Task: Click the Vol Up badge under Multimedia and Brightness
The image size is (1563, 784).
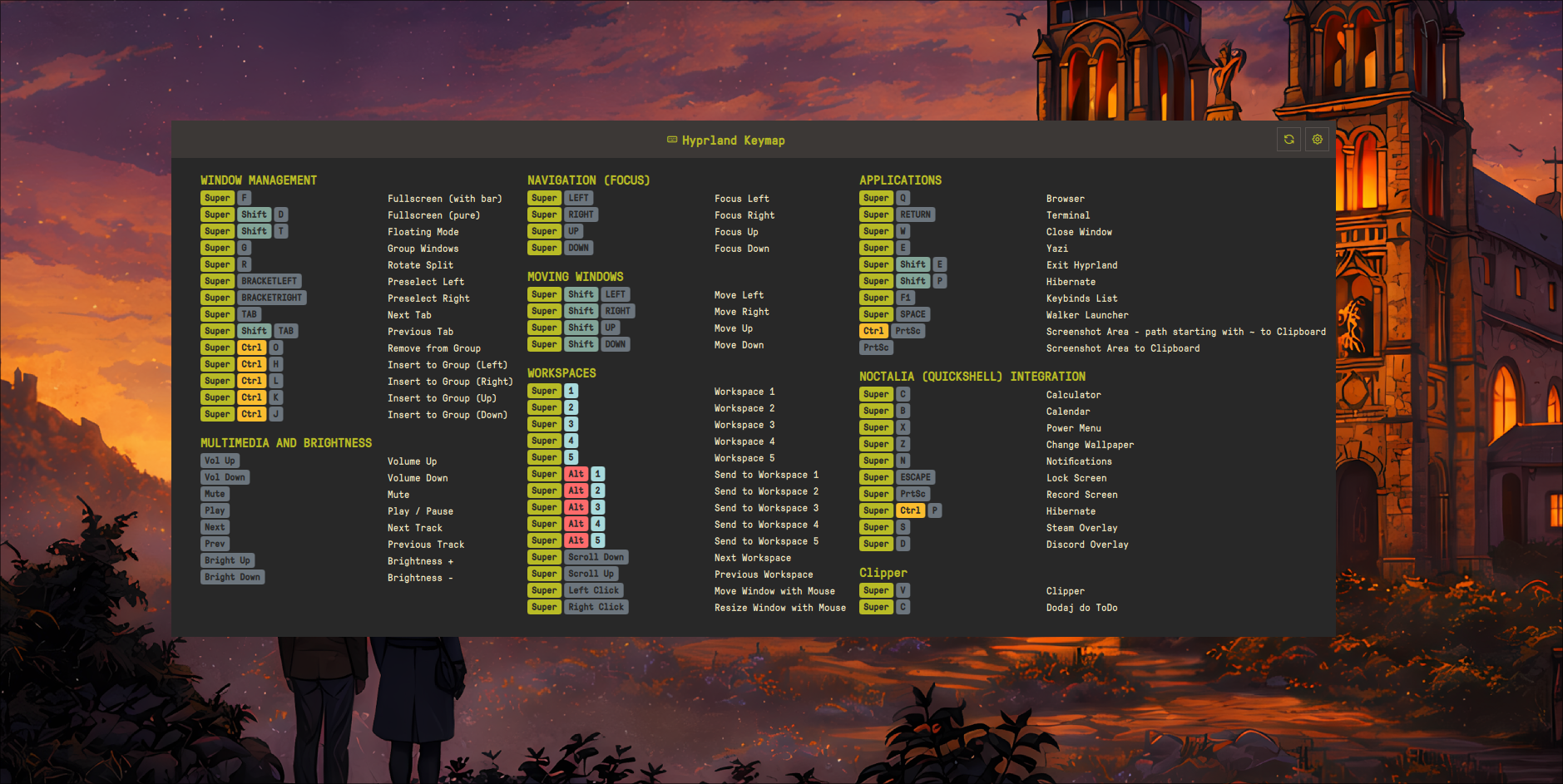Action: (x=219, y=460)
